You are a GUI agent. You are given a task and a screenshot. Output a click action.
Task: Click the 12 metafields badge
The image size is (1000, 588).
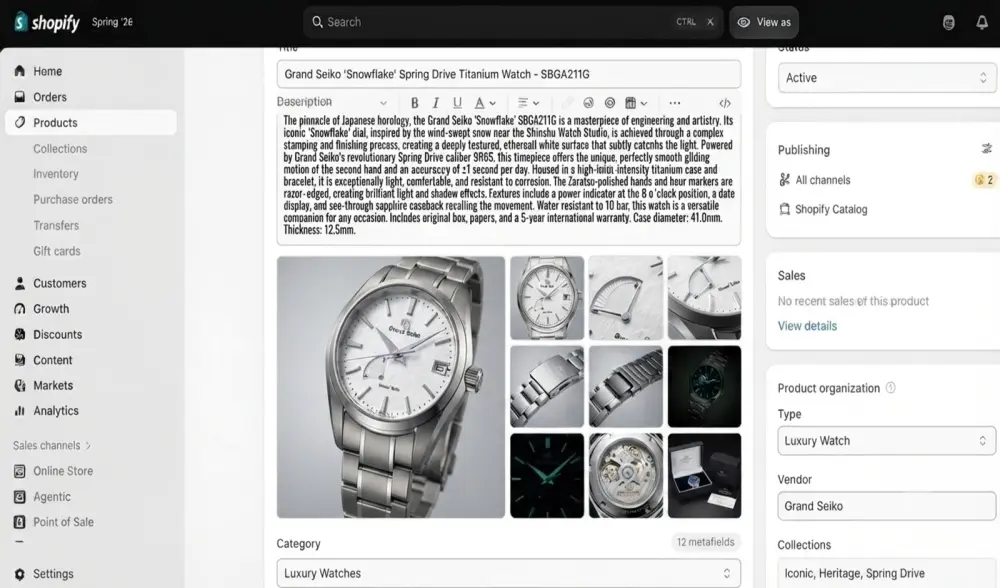(x=705, y=542)
